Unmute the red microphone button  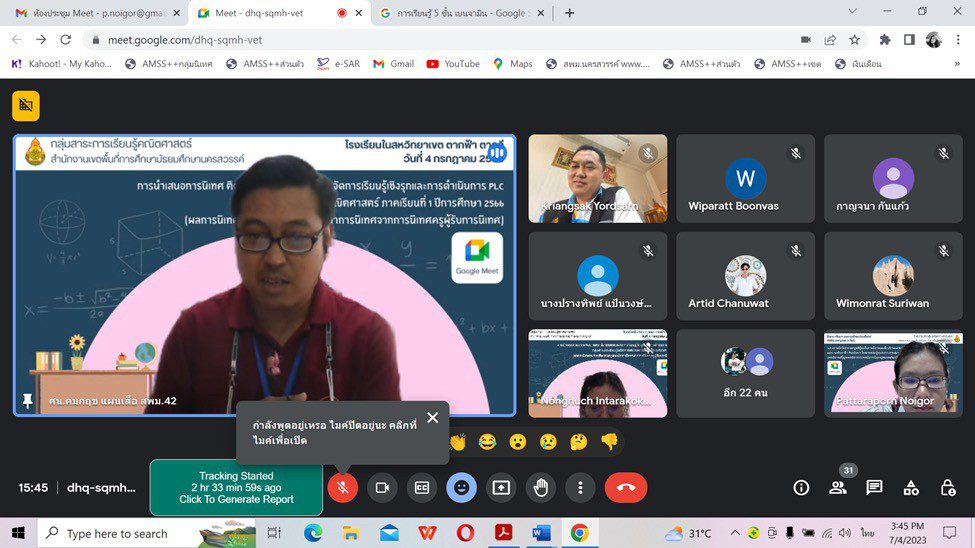pyautogui.click(x=343, y=488)
